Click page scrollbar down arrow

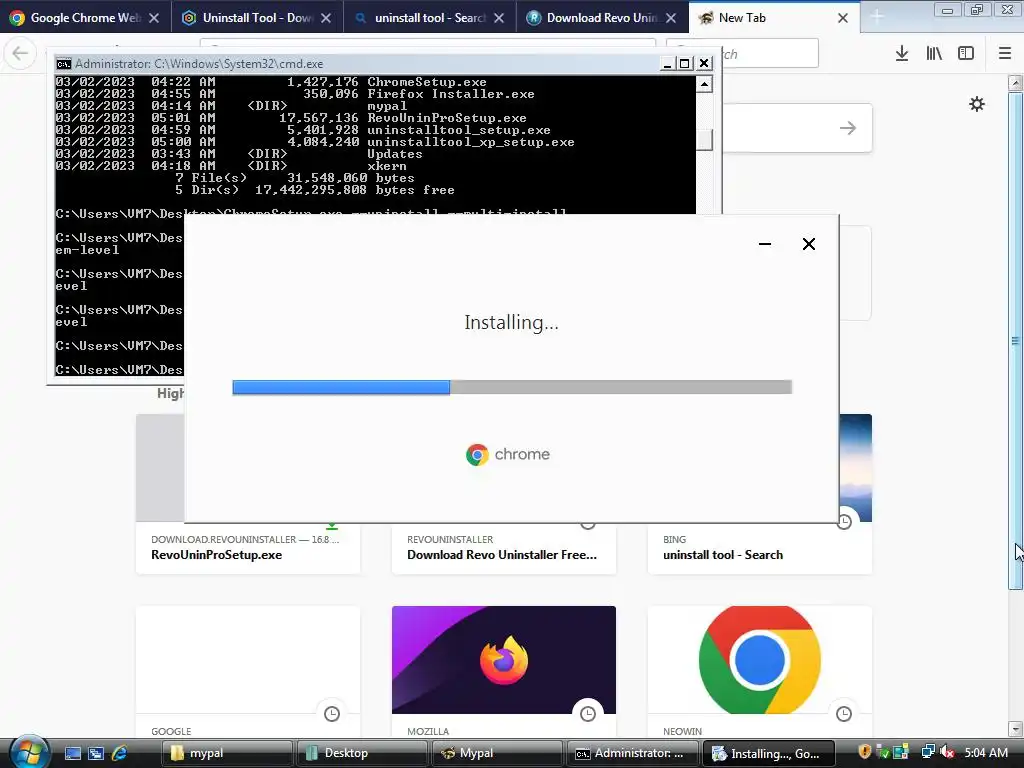coord(1016,728)
